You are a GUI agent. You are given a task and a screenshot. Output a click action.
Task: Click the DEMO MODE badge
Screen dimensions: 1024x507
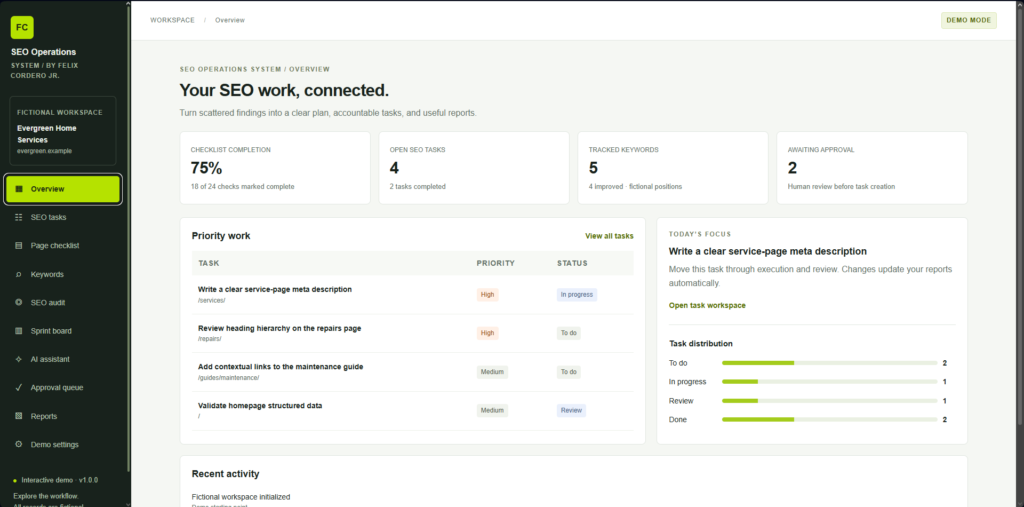pyautogui.click(x=968, y=20)
